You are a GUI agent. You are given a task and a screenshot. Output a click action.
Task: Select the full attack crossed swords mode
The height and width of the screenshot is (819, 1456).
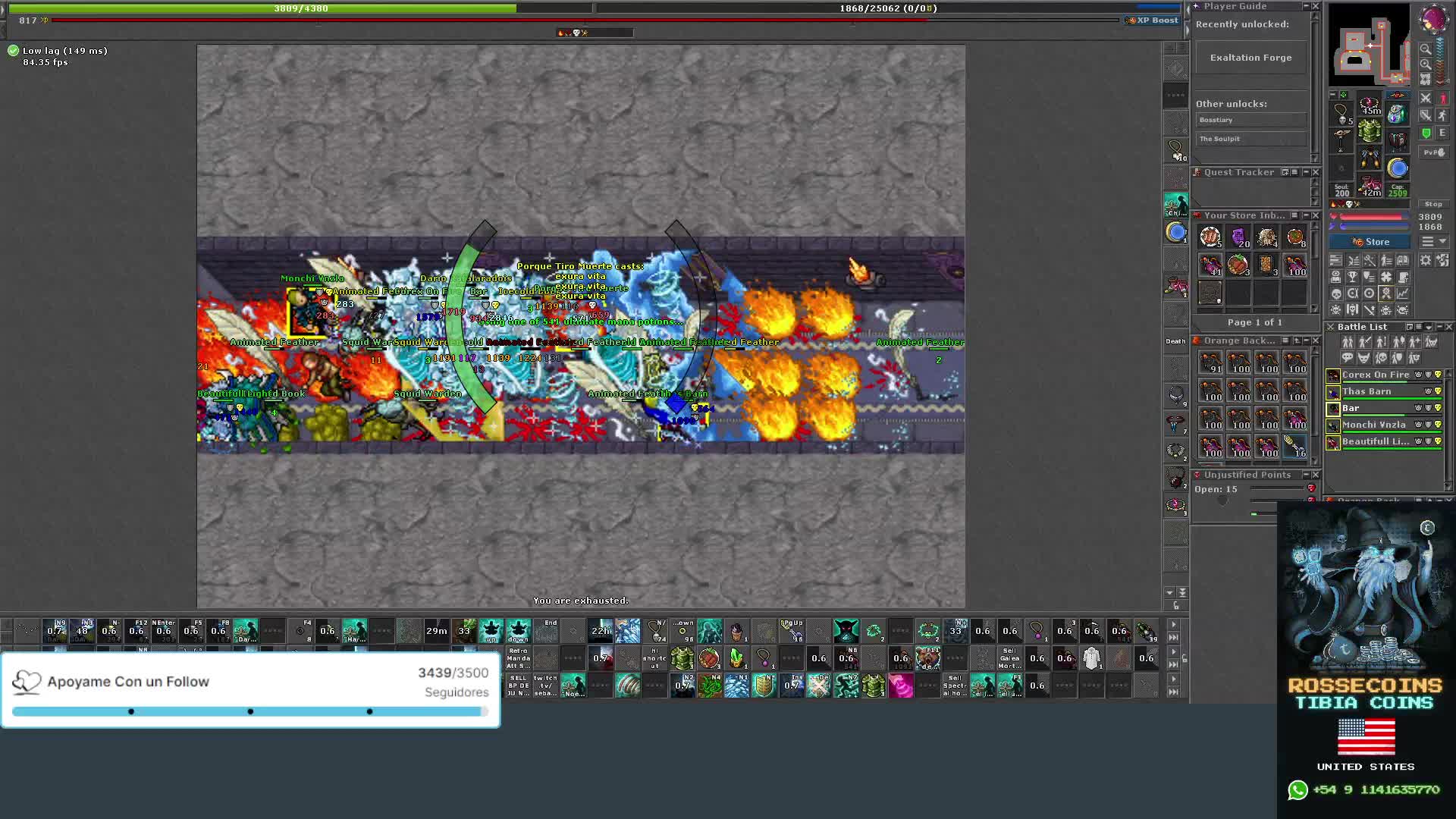tap(1426, 98)
